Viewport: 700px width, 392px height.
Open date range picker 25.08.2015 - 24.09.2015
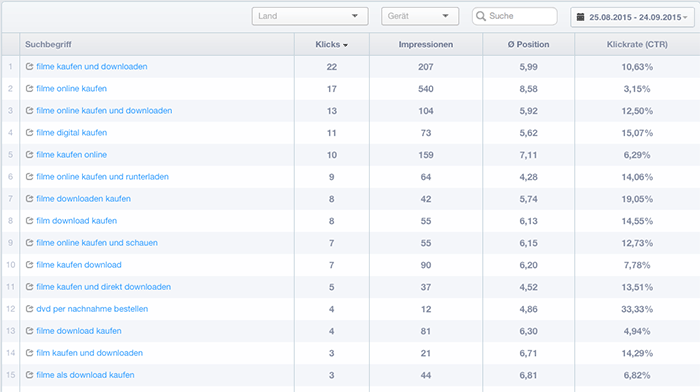(x=633, y=17)
